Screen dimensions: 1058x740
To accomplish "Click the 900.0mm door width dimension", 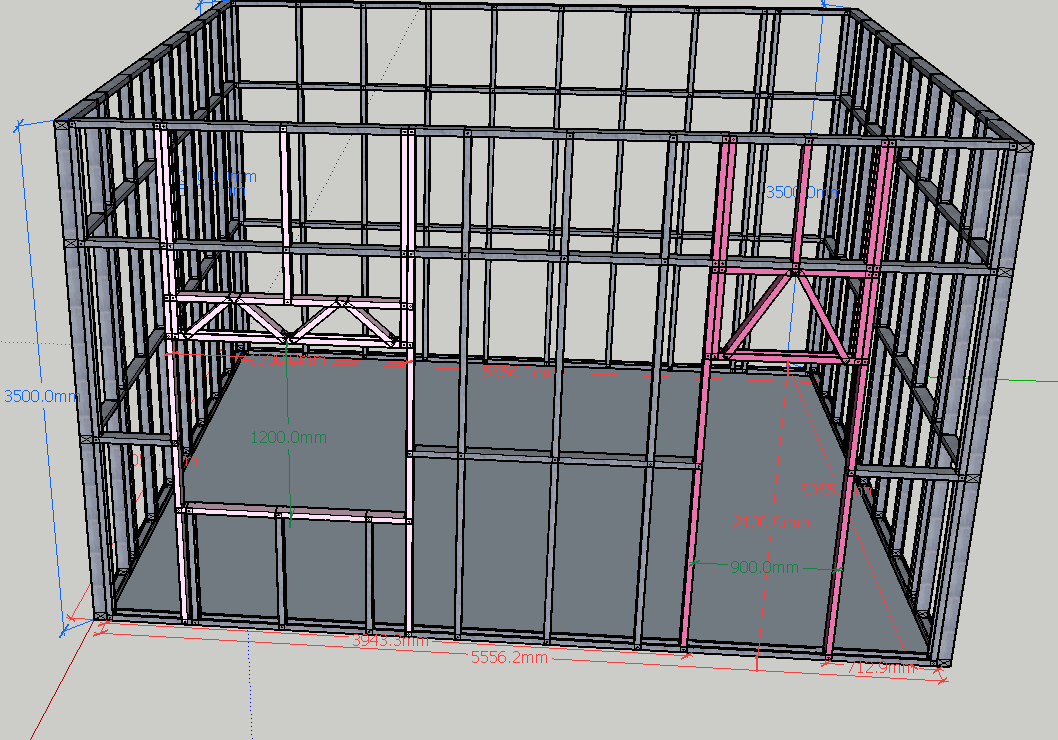I will coord(764,568).
